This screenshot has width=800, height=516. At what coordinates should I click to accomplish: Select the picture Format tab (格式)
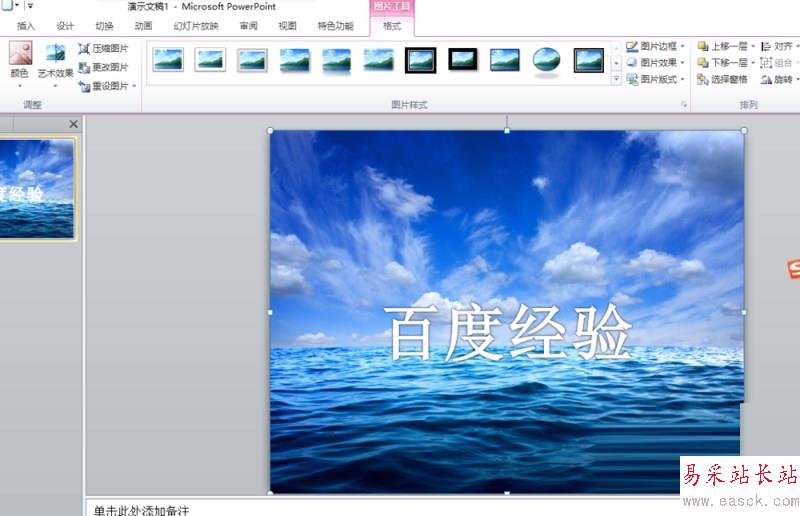392,26
